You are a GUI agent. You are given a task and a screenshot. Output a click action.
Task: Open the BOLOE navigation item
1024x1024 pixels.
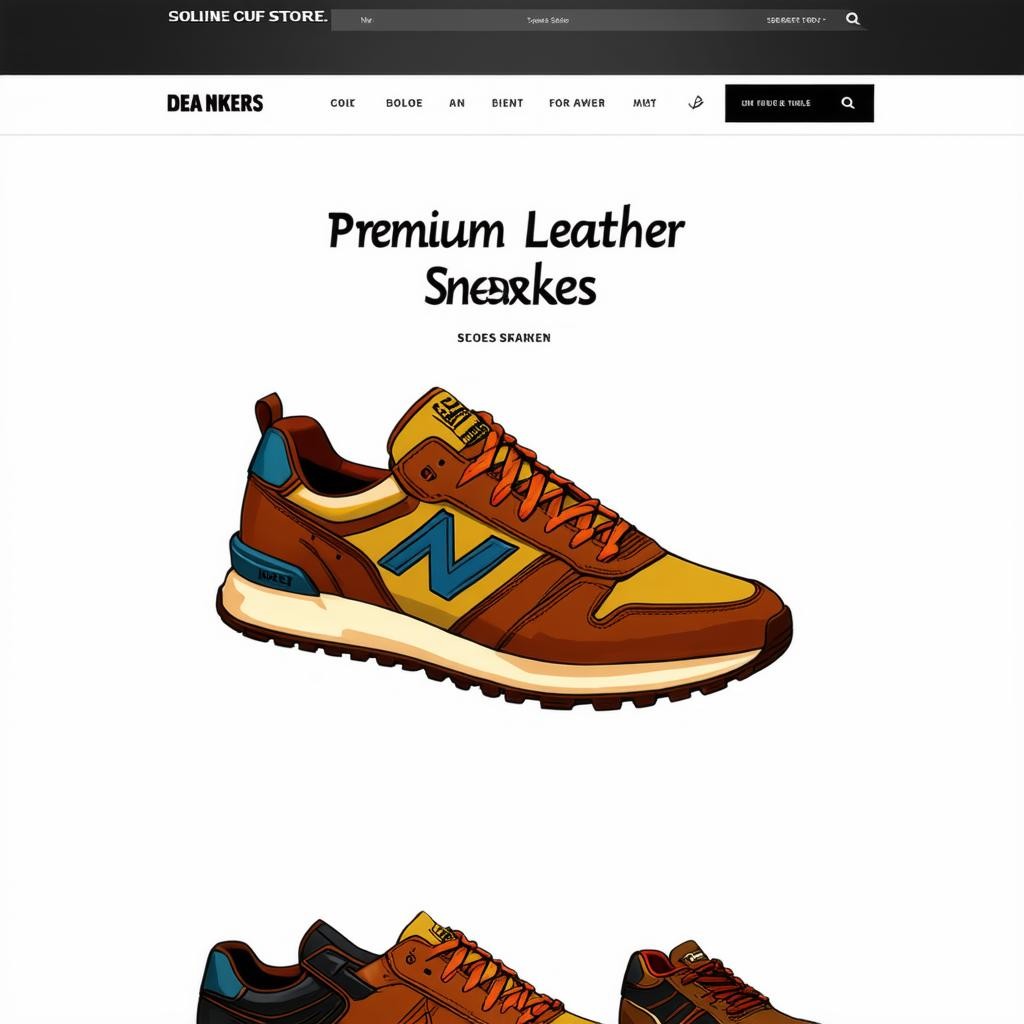click(x=404, y=103)
